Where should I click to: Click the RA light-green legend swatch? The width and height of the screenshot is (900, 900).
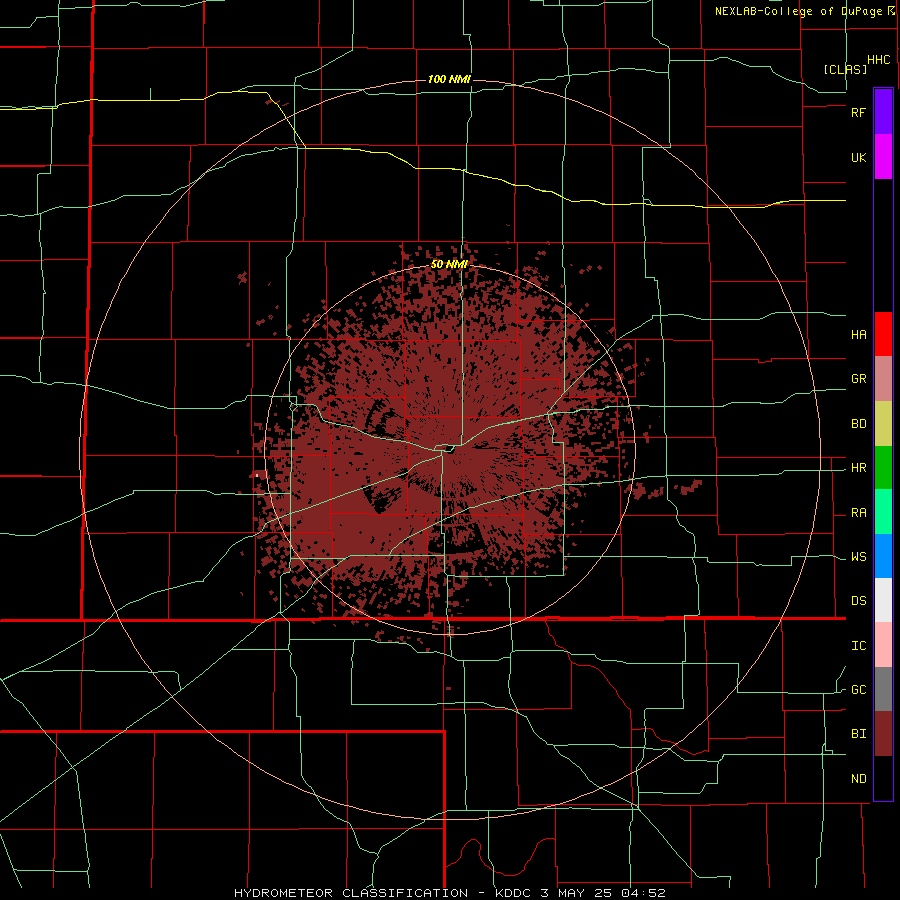[x=883, y=512]
